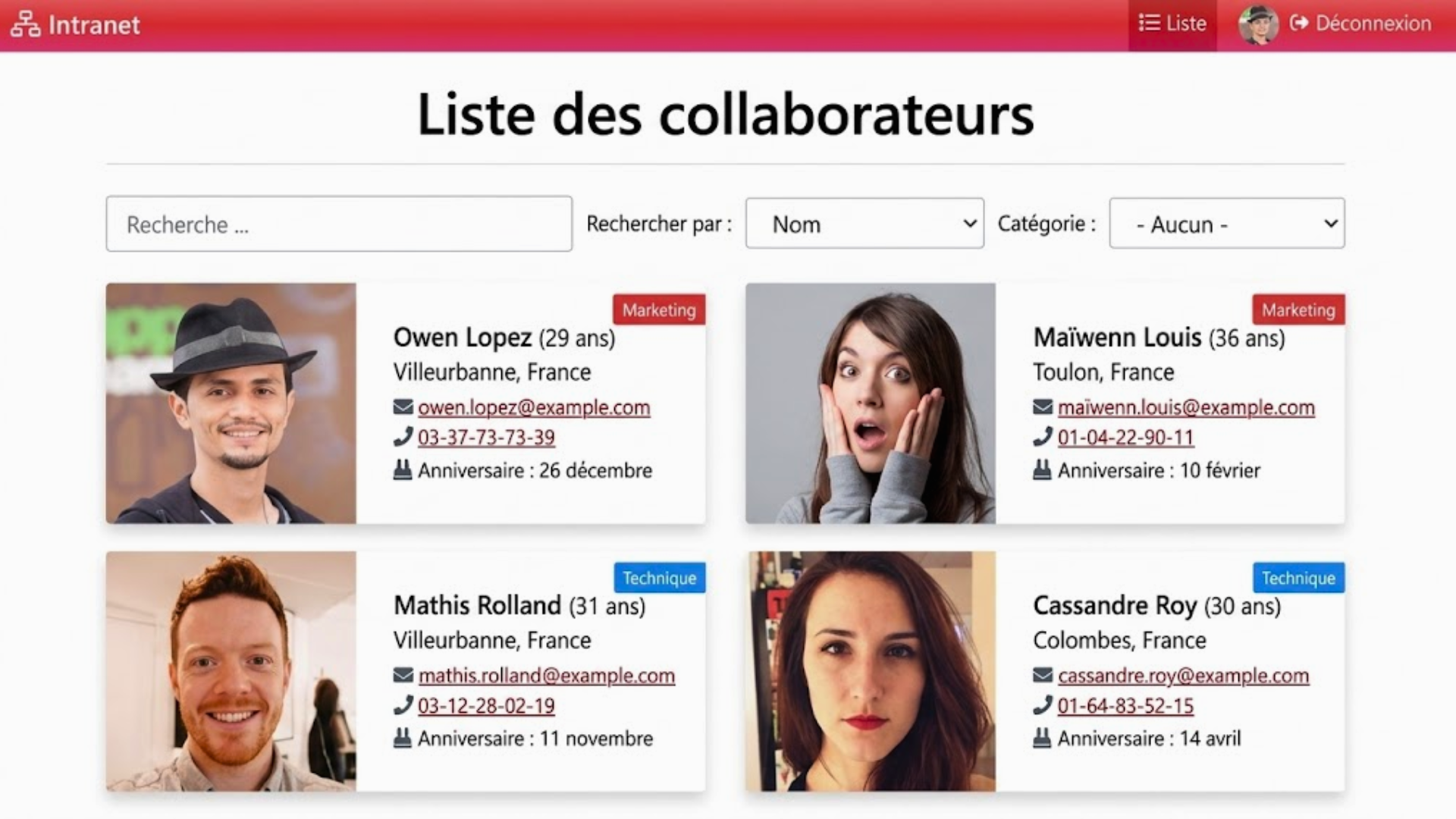Click the Marketing badge on Owen Lopez's card
This screenshot has width=1456, height=819.
[659, 309]
